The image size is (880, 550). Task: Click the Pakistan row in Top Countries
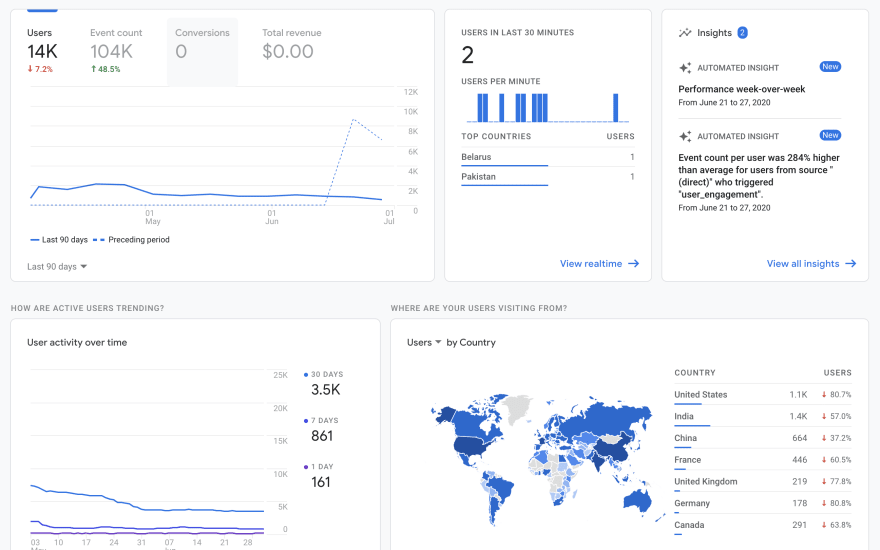click(x=548, y=177)
